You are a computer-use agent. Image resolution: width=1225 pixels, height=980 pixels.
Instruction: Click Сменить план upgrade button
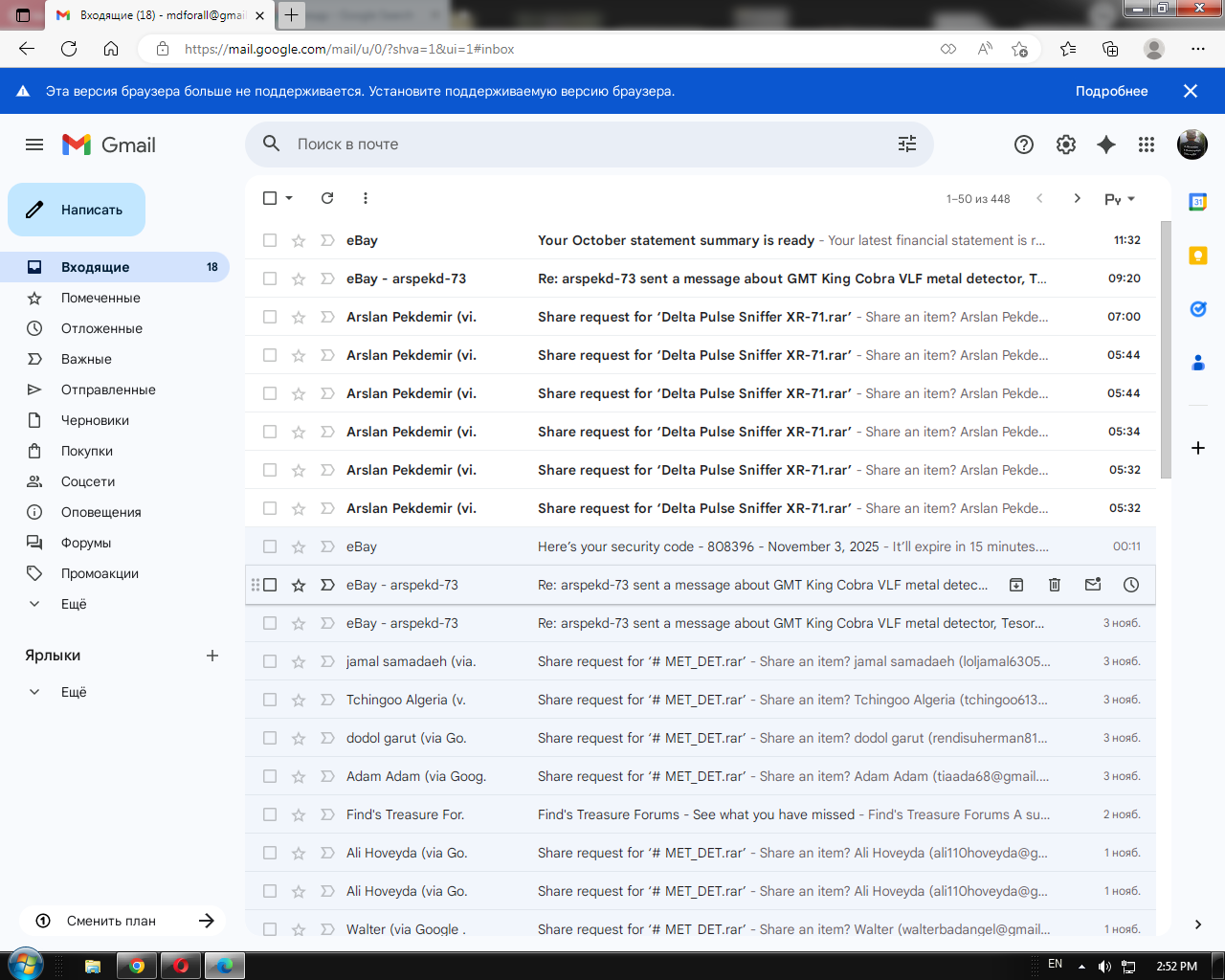(x=122, y=921)
